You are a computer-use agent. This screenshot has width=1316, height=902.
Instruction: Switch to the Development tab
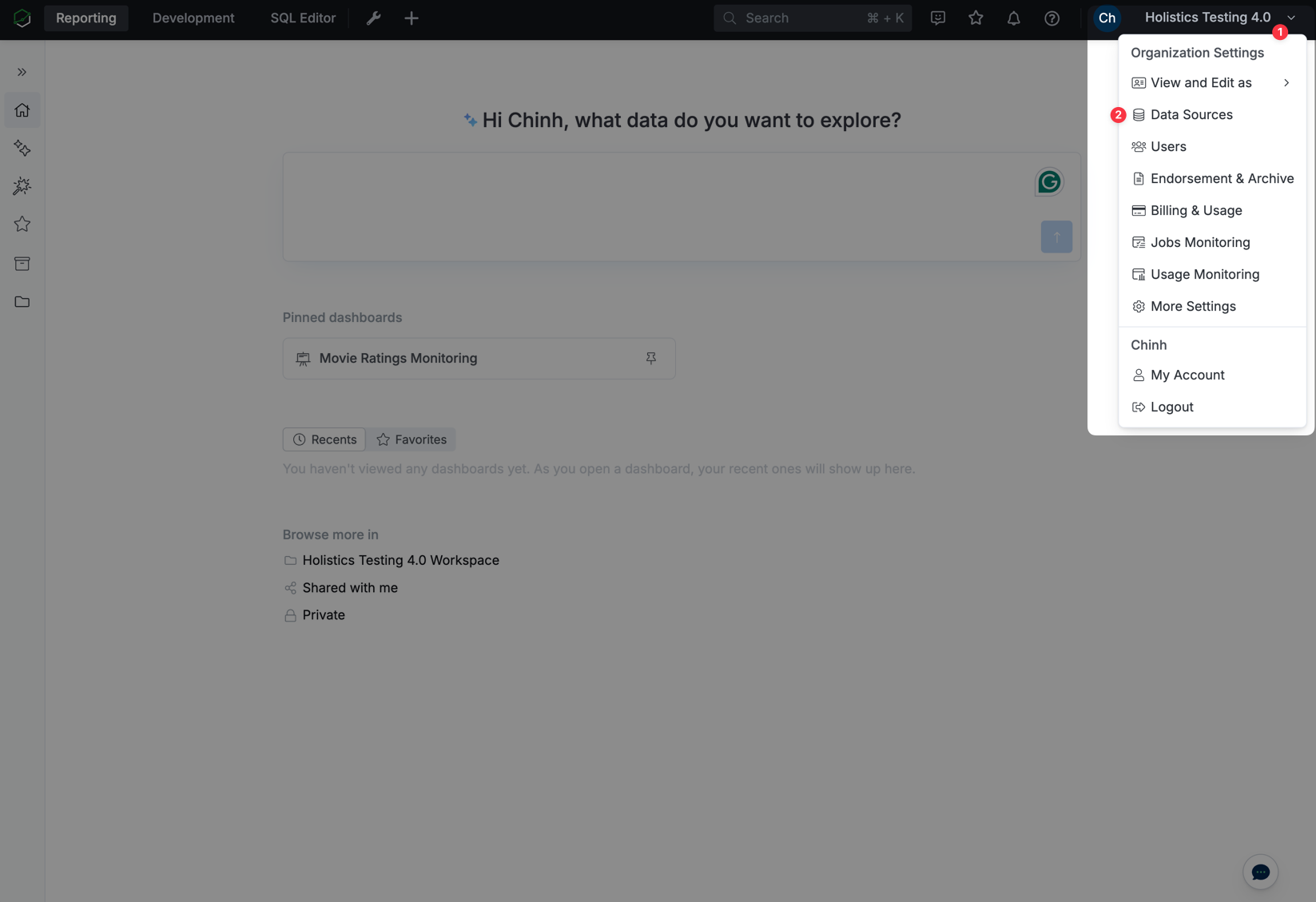(x=192, y=18)
